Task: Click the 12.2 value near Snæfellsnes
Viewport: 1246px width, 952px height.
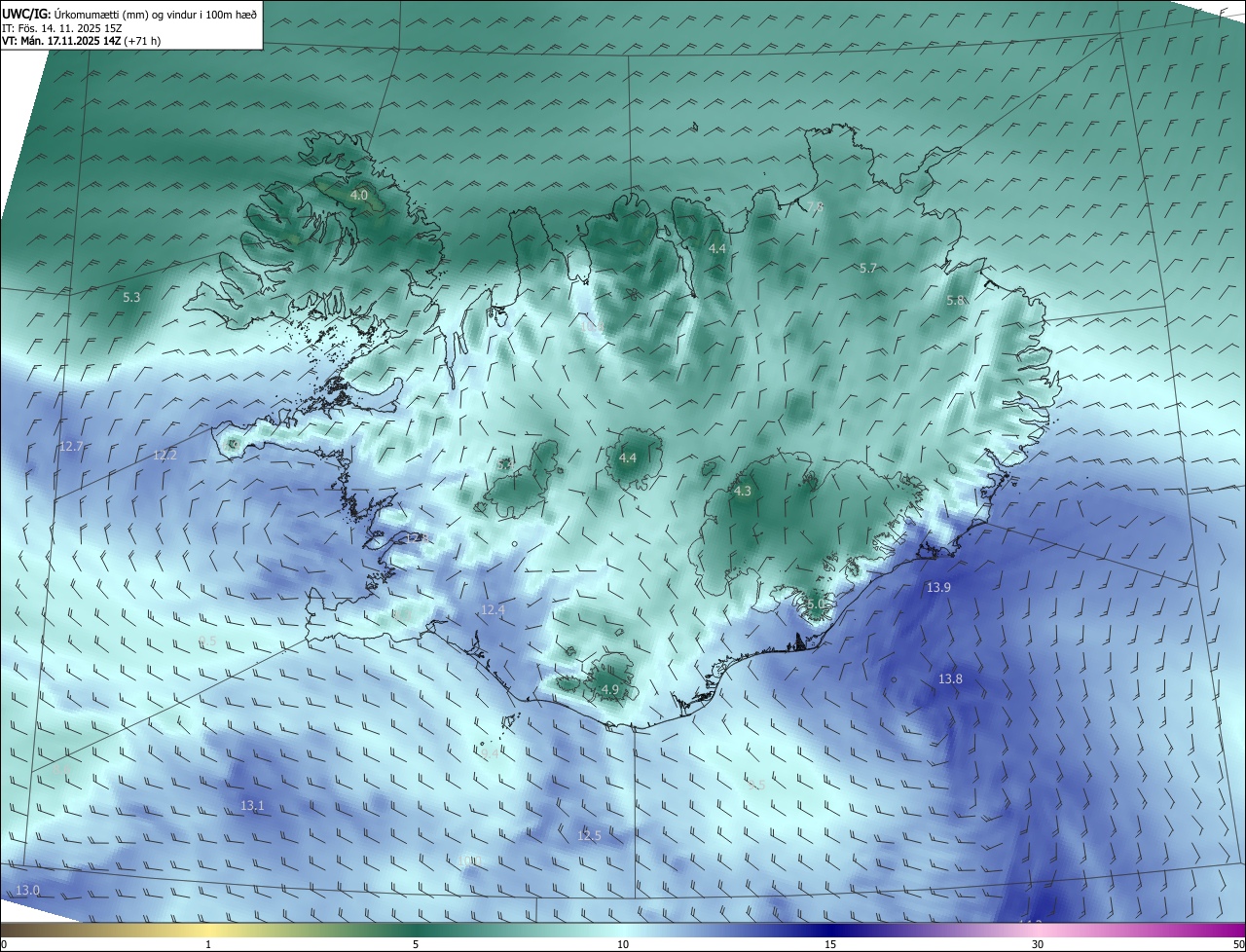Action: tap(165, 456)
